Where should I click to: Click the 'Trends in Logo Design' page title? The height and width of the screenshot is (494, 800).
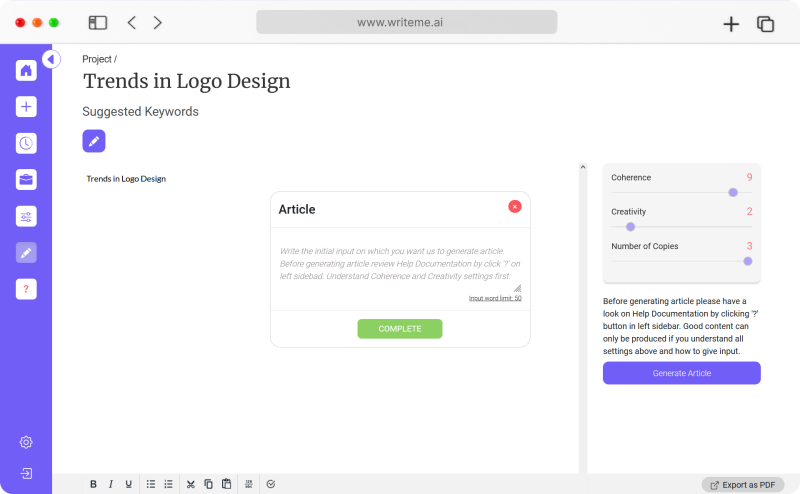click(x=187, y=82)
